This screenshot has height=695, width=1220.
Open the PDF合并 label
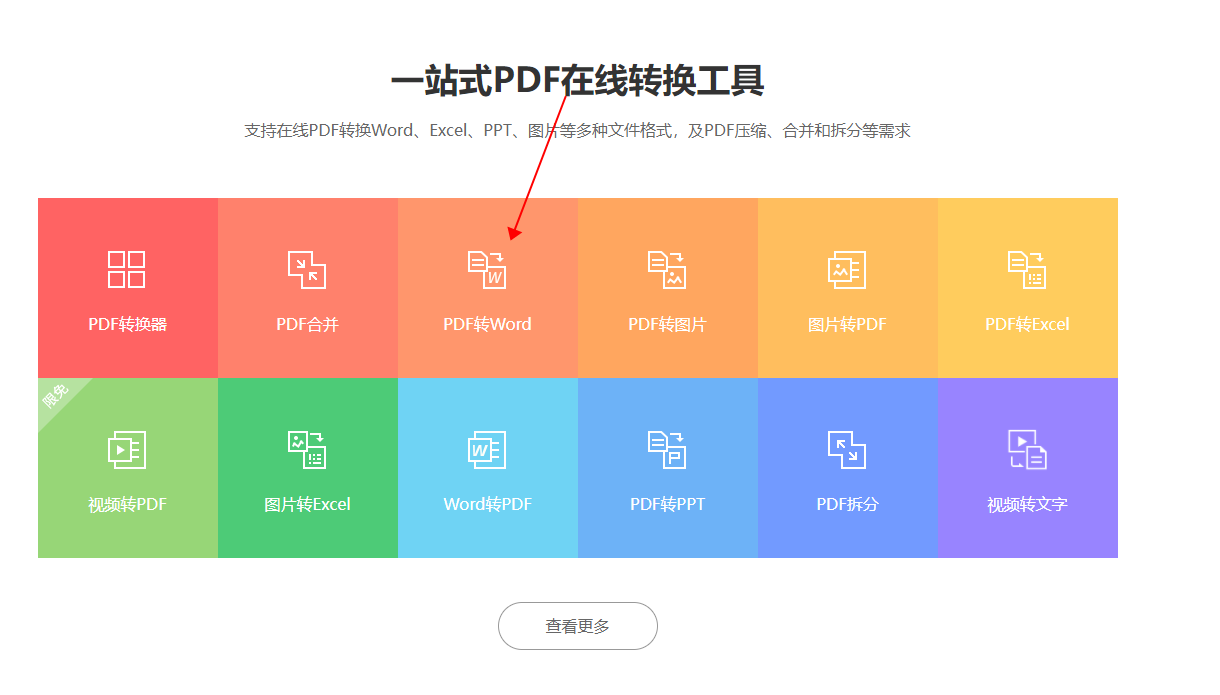pos(307,324)
